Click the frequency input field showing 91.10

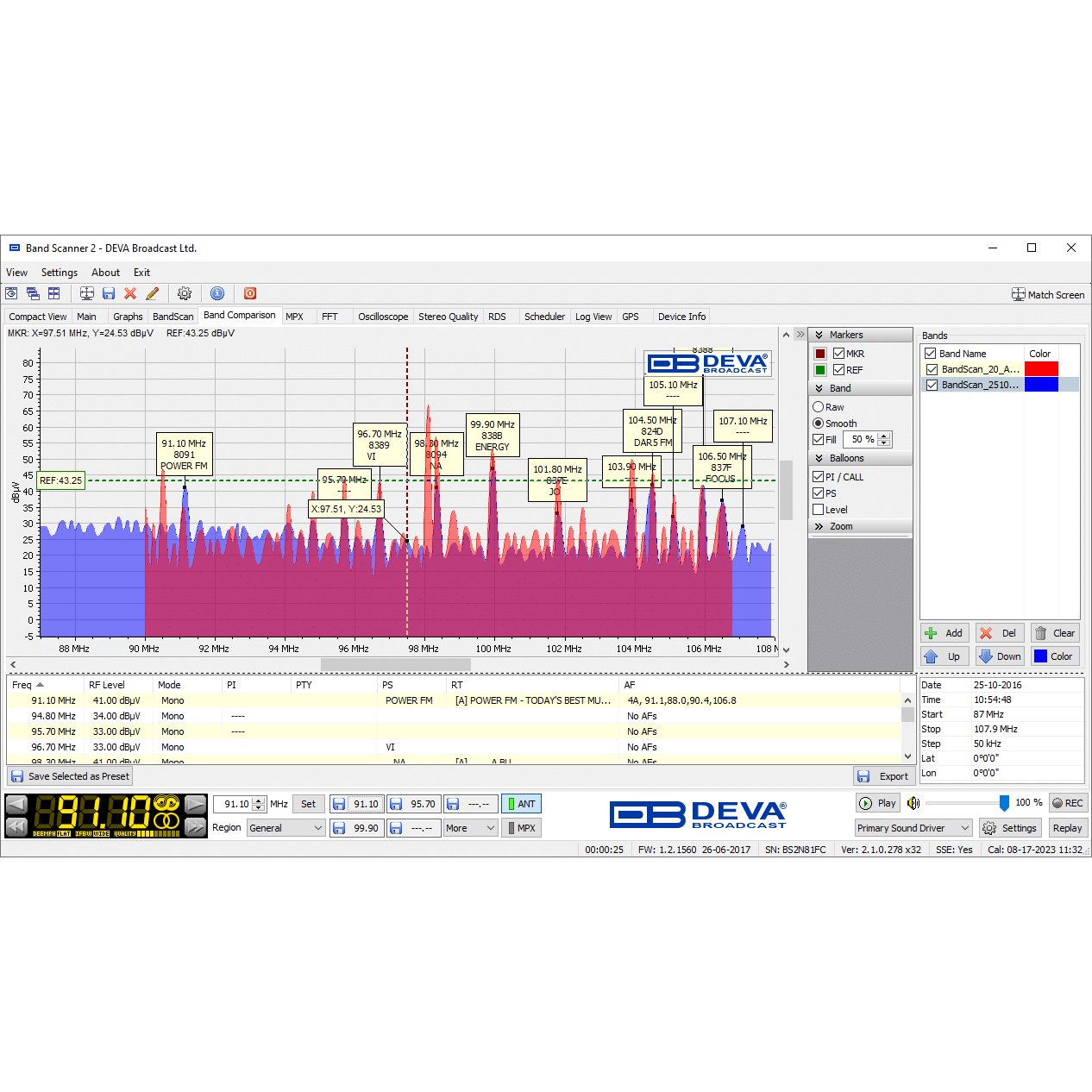234,804
